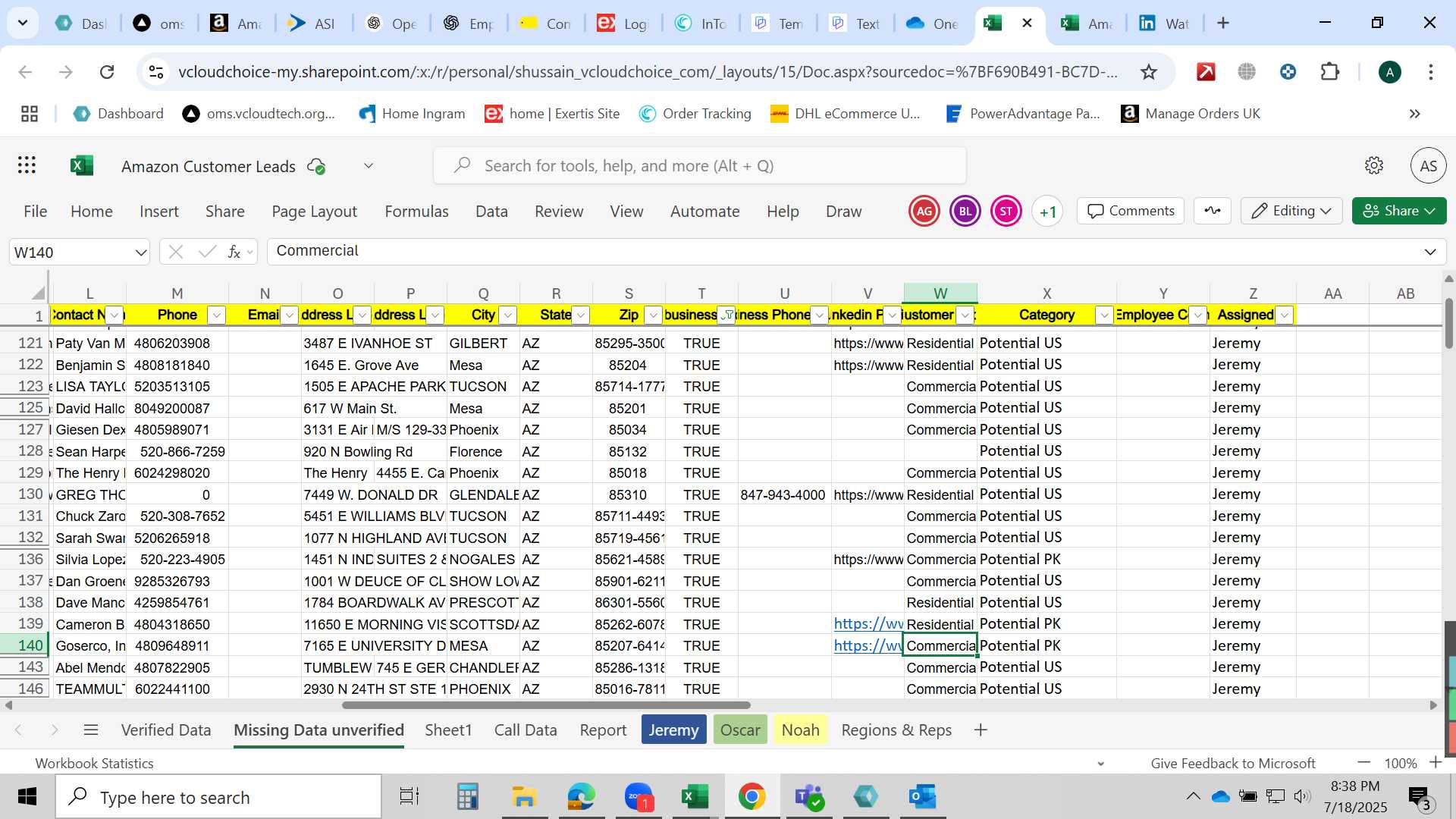
Task: Open the Phone column filter dropdown
Action: point(217,315)
